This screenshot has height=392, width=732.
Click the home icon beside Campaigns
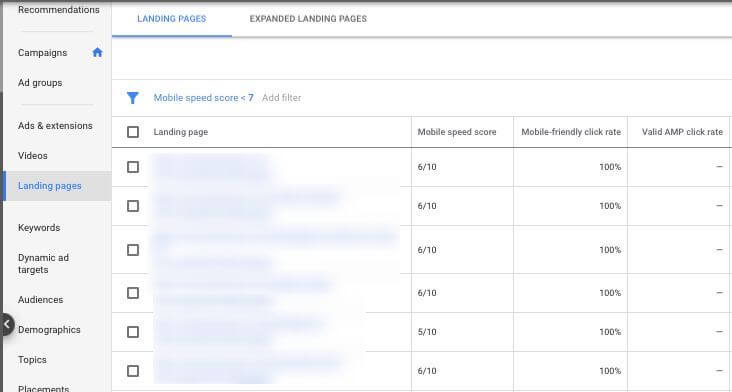click(97, 52)
